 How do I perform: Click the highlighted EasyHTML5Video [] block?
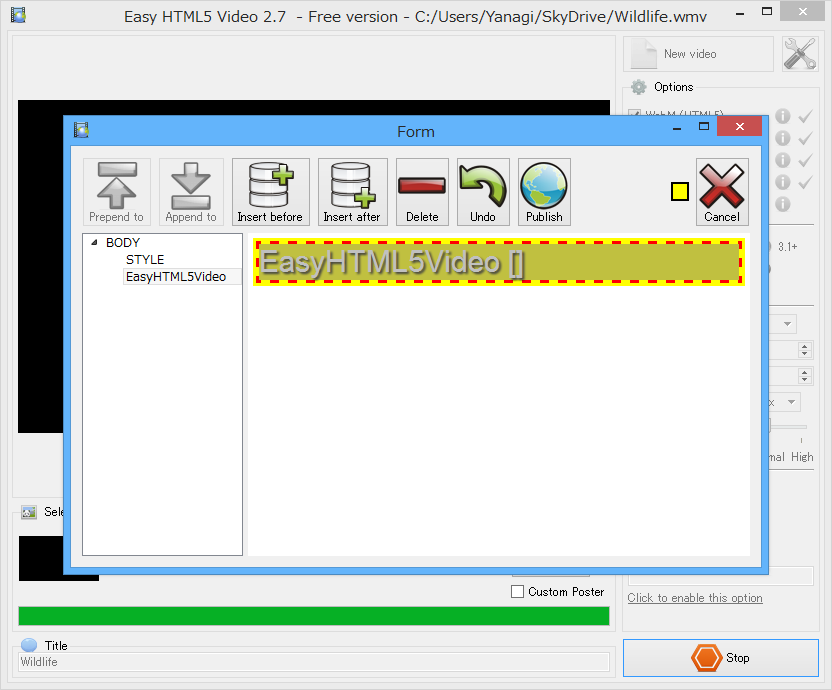pyautogui.click(x=499, y=262)
